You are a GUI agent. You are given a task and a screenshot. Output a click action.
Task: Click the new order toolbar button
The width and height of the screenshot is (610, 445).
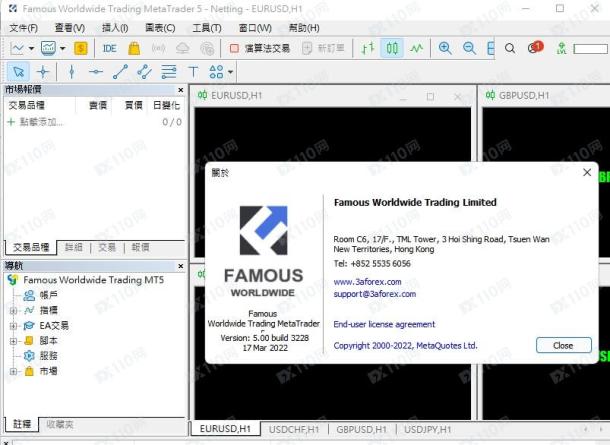[x=324, y=48]
